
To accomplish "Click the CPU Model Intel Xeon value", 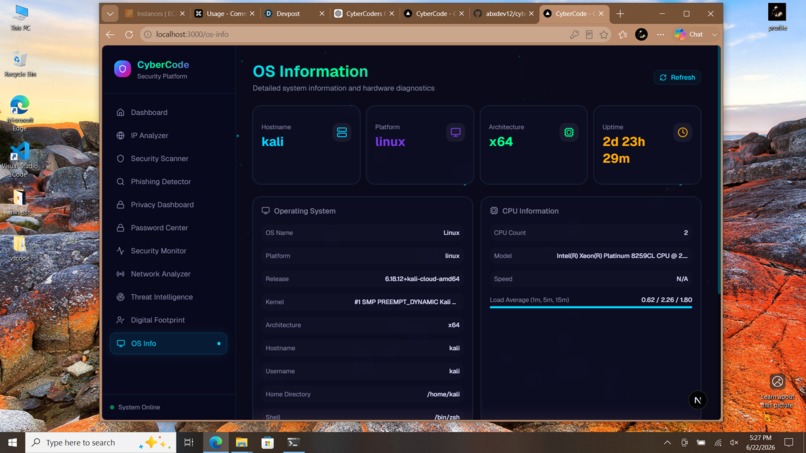I will tap(622, 256).
